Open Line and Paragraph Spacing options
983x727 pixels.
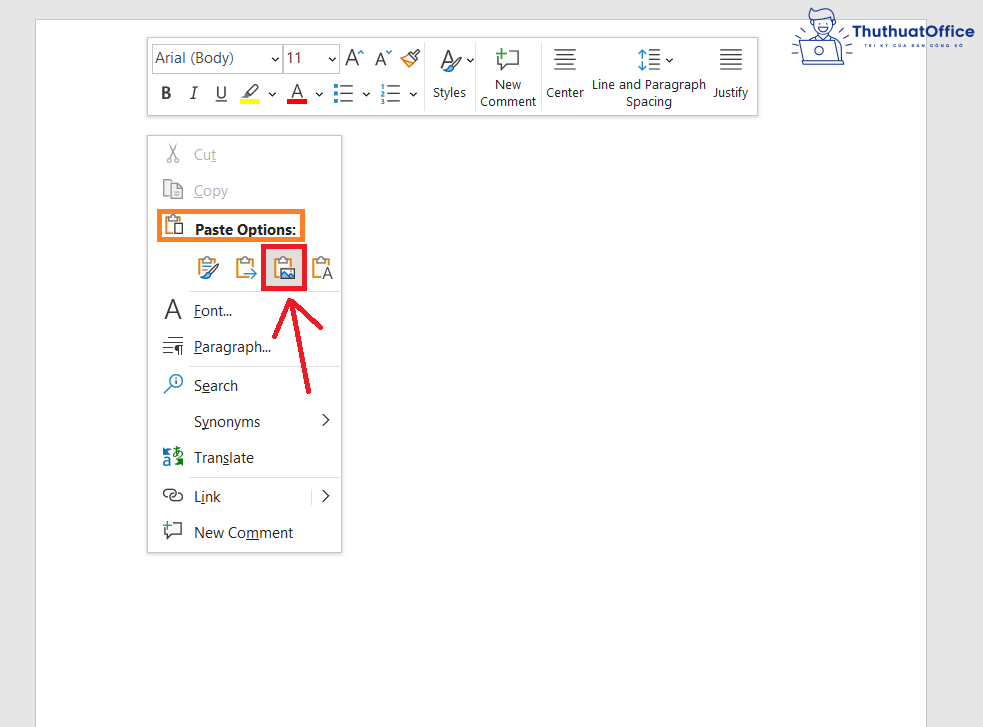pos(649,78)
